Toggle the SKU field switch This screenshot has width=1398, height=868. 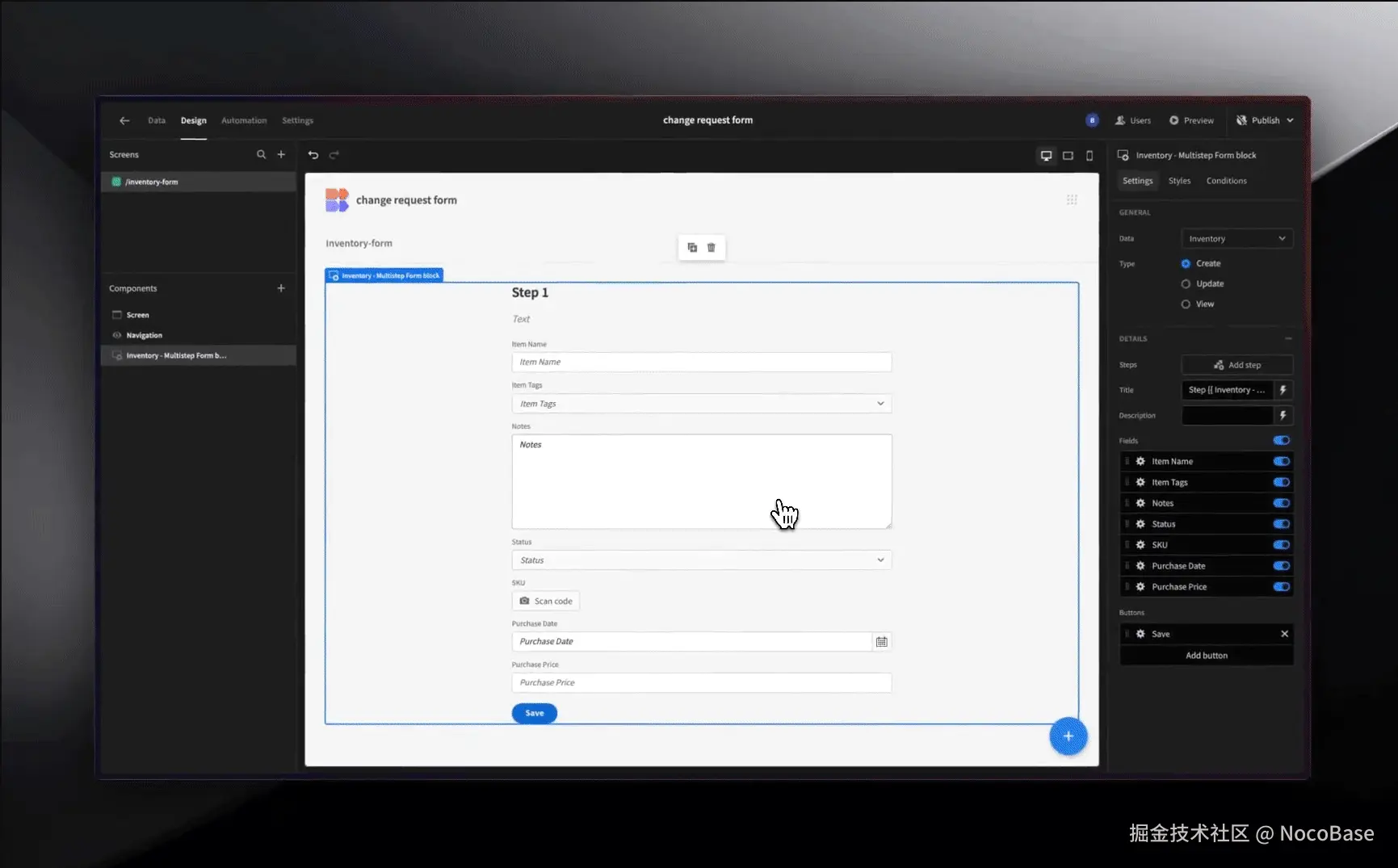[x=1282, y=545]
